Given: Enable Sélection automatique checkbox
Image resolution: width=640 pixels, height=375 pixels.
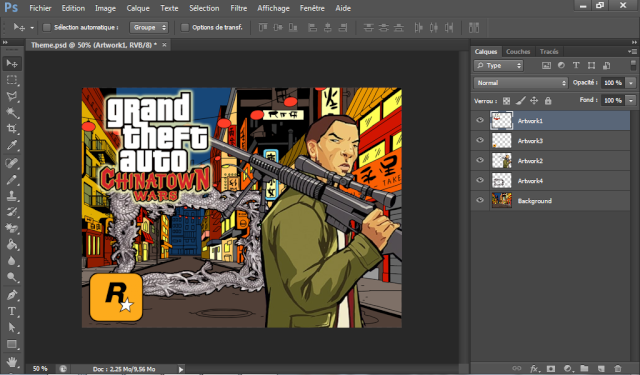Looking at the screenshot, I should pos(47,27).
